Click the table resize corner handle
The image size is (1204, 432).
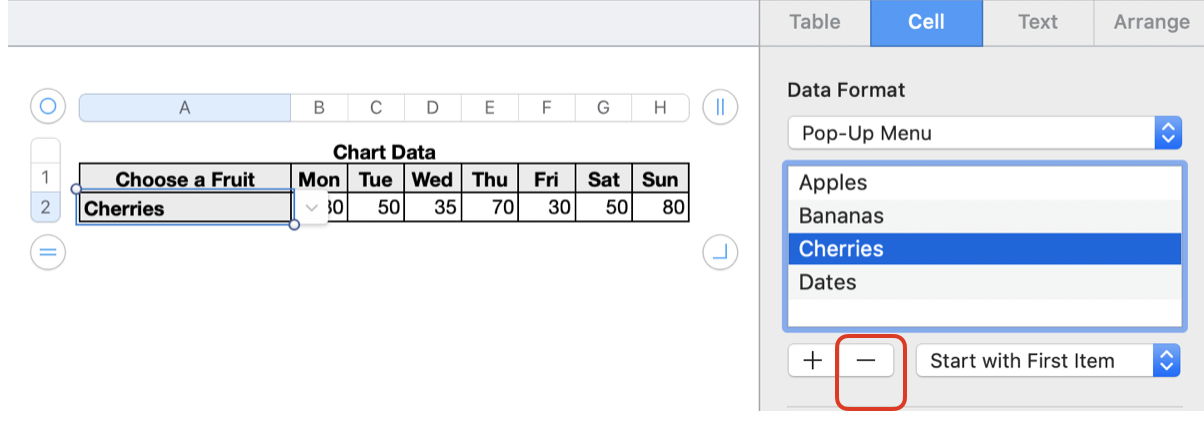point(720,253)
